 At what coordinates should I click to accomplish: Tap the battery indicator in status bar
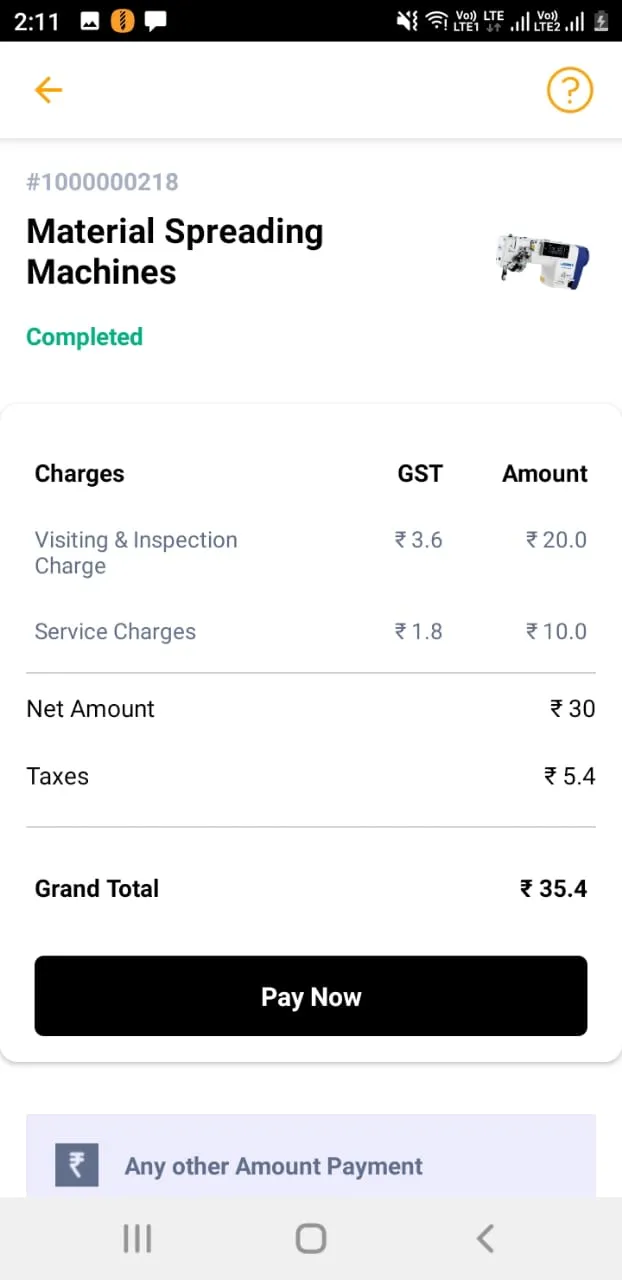[x=602, y=21]
